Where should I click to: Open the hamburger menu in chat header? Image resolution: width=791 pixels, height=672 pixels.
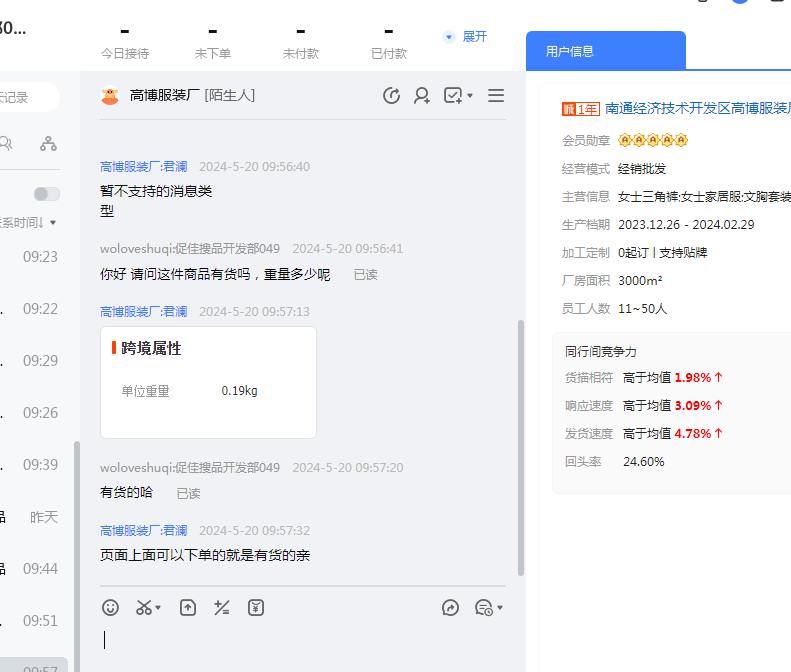click(496, 96)
